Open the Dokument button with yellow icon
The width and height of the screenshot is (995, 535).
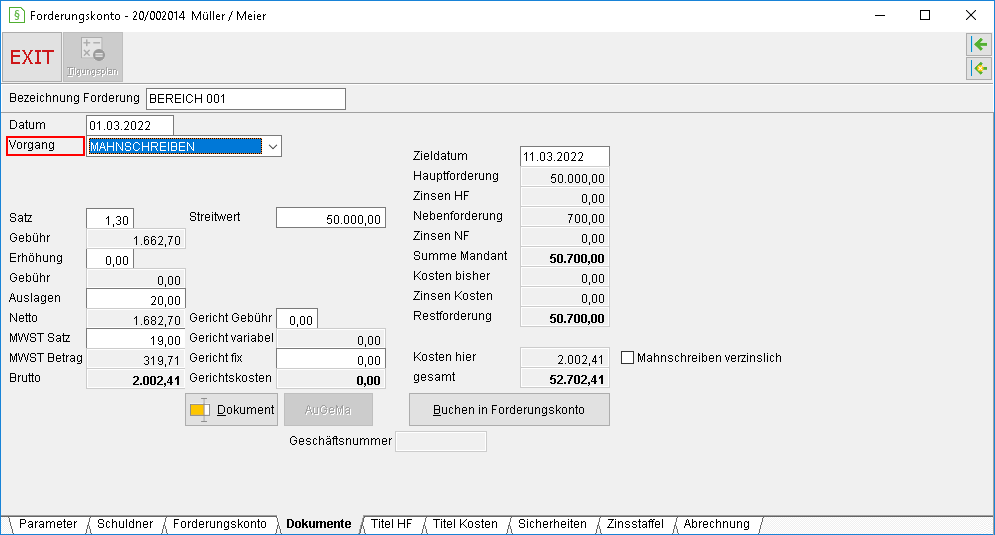pyautogui.click(x=232, y=410)
